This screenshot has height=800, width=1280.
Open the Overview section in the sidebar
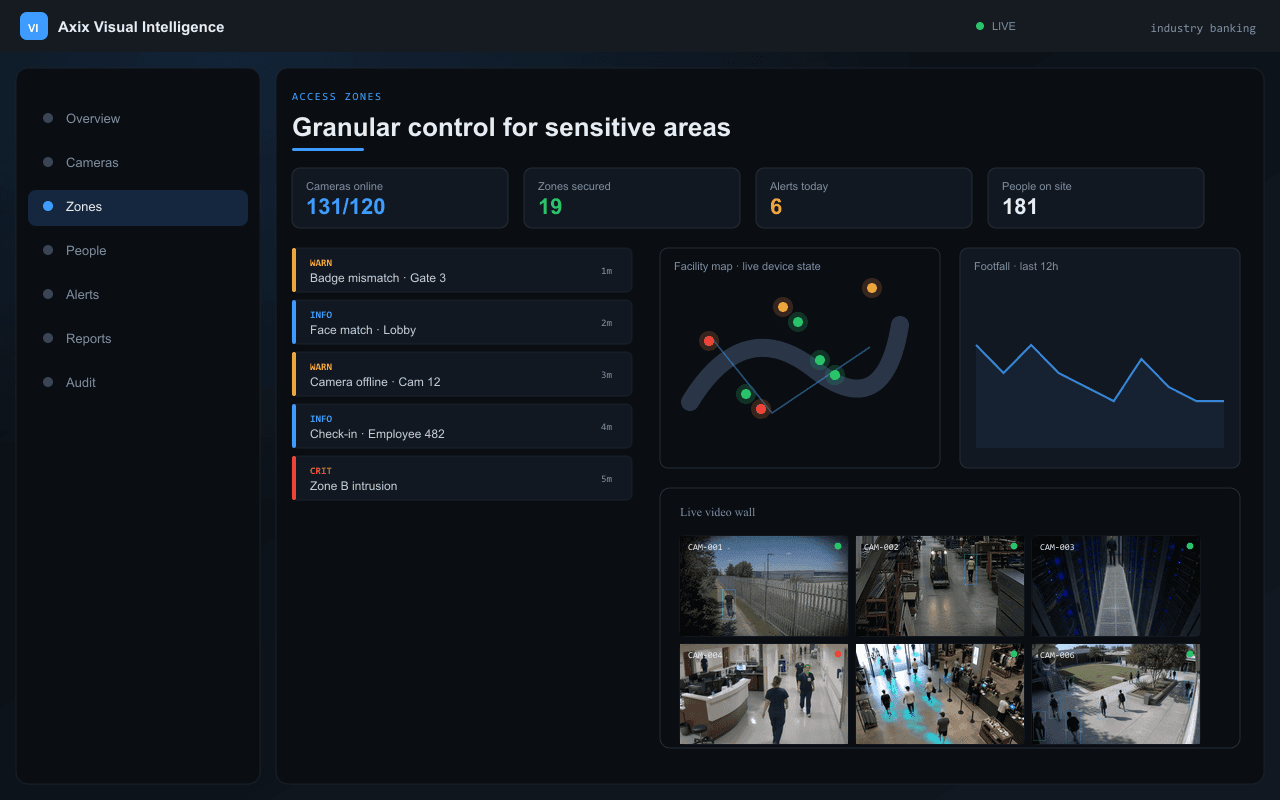(x=138, y=118)
